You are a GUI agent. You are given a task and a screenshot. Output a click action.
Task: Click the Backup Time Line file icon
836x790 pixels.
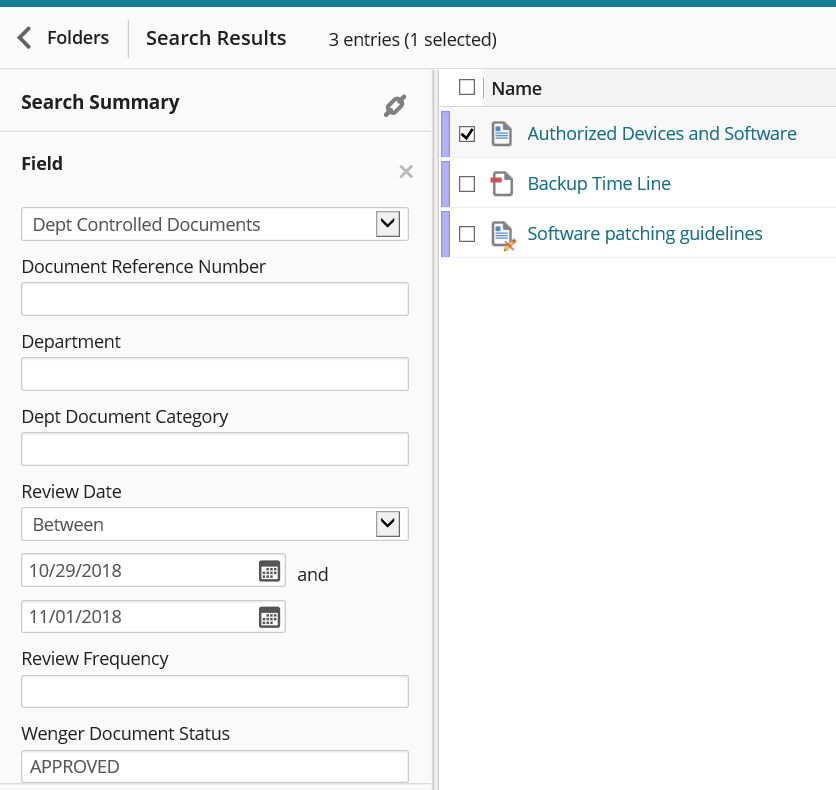[x=501, y=184]
